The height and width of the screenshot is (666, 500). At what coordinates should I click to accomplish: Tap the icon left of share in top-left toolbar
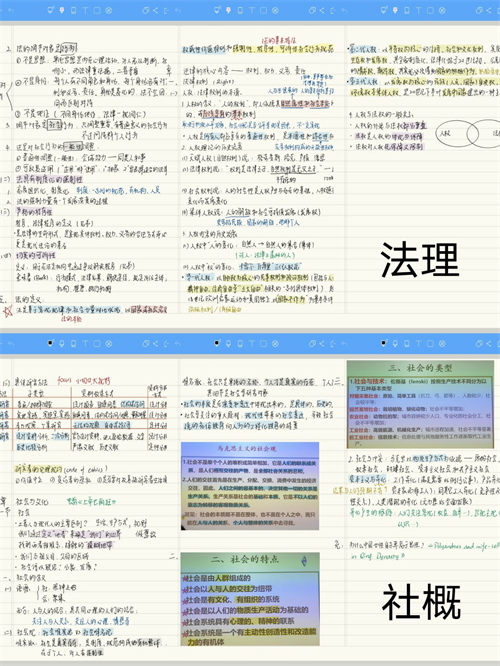point(146,10)
